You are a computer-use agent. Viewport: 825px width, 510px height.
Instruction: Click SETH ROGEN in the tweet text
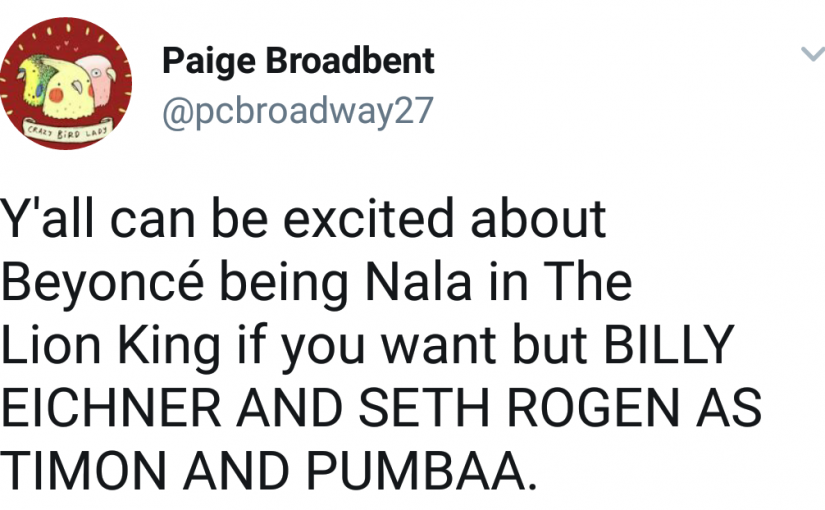519,407
